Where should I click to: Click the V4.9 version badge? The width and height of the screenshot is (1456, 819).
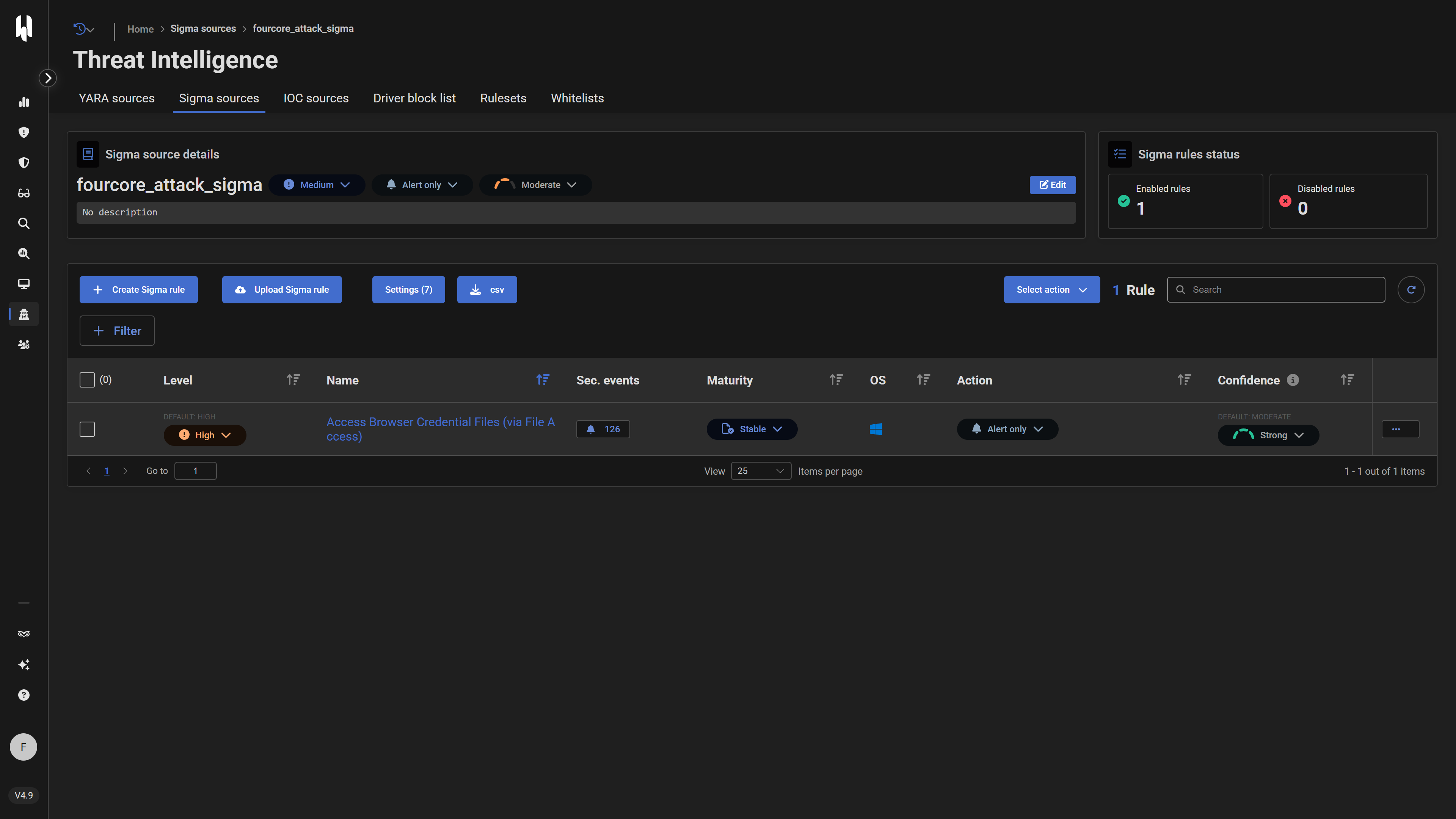24,795
